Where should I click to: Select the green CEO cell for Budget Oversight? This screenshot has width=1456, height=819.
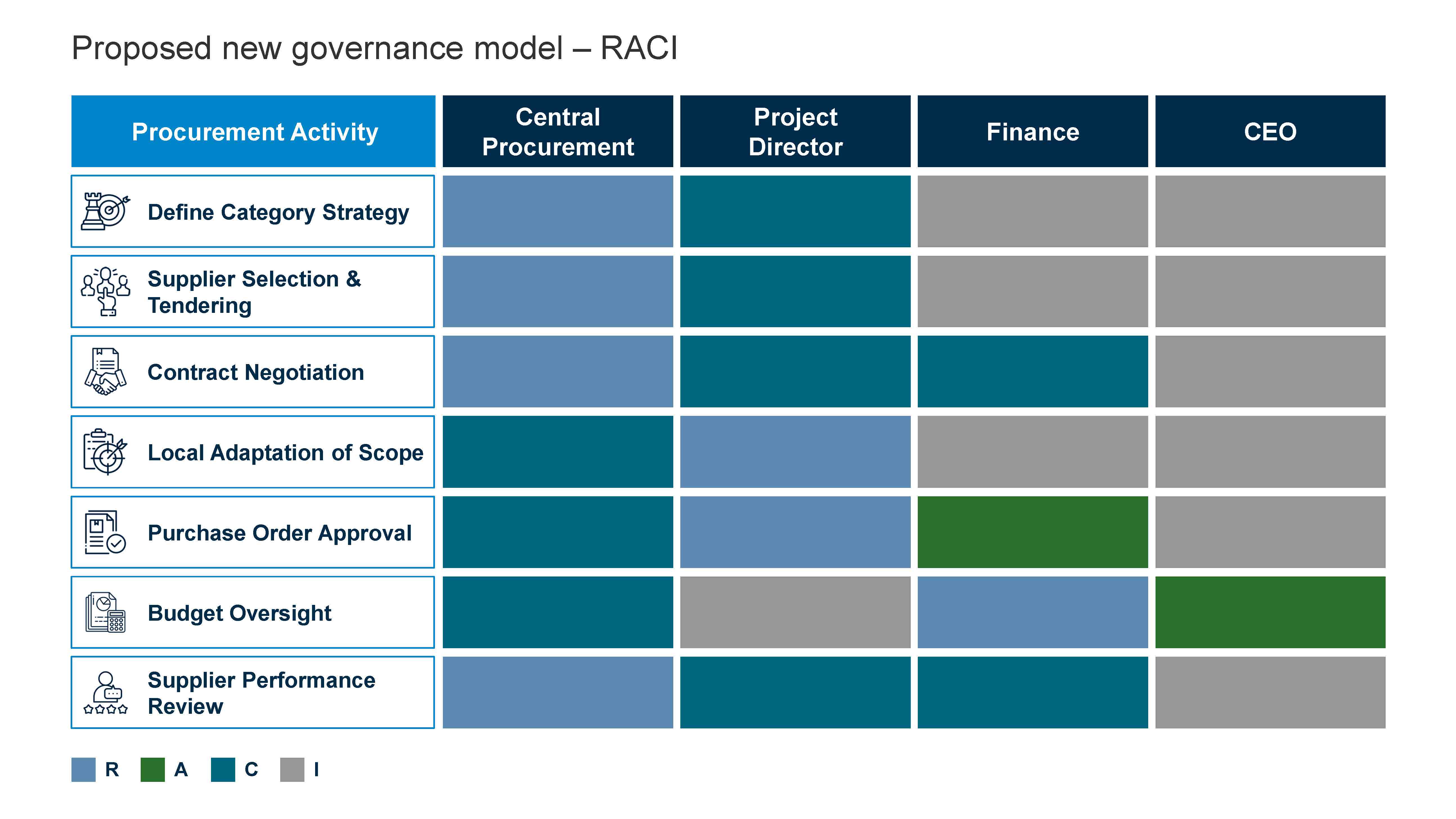[x=1270, y=612]
